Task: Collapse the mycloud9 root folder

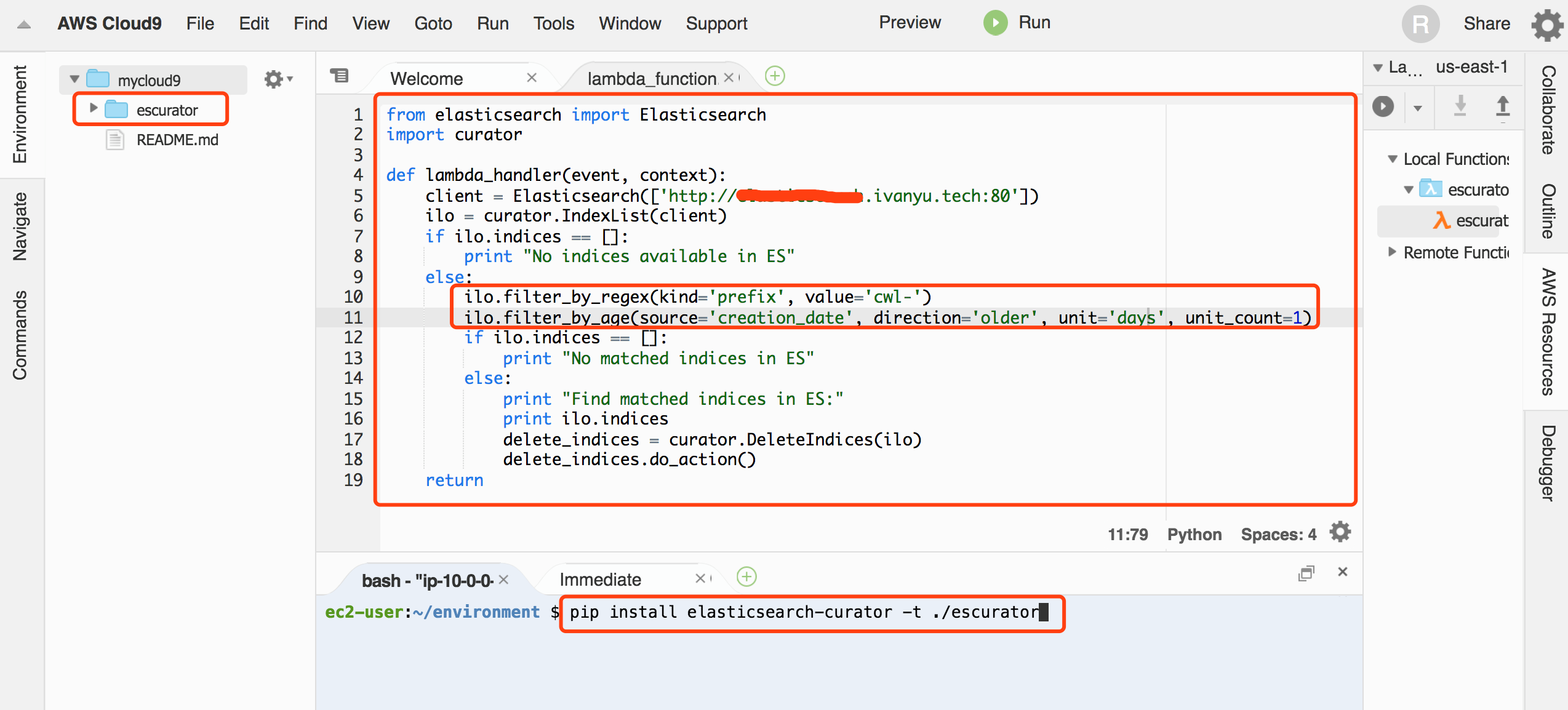Action: [75, 79]
